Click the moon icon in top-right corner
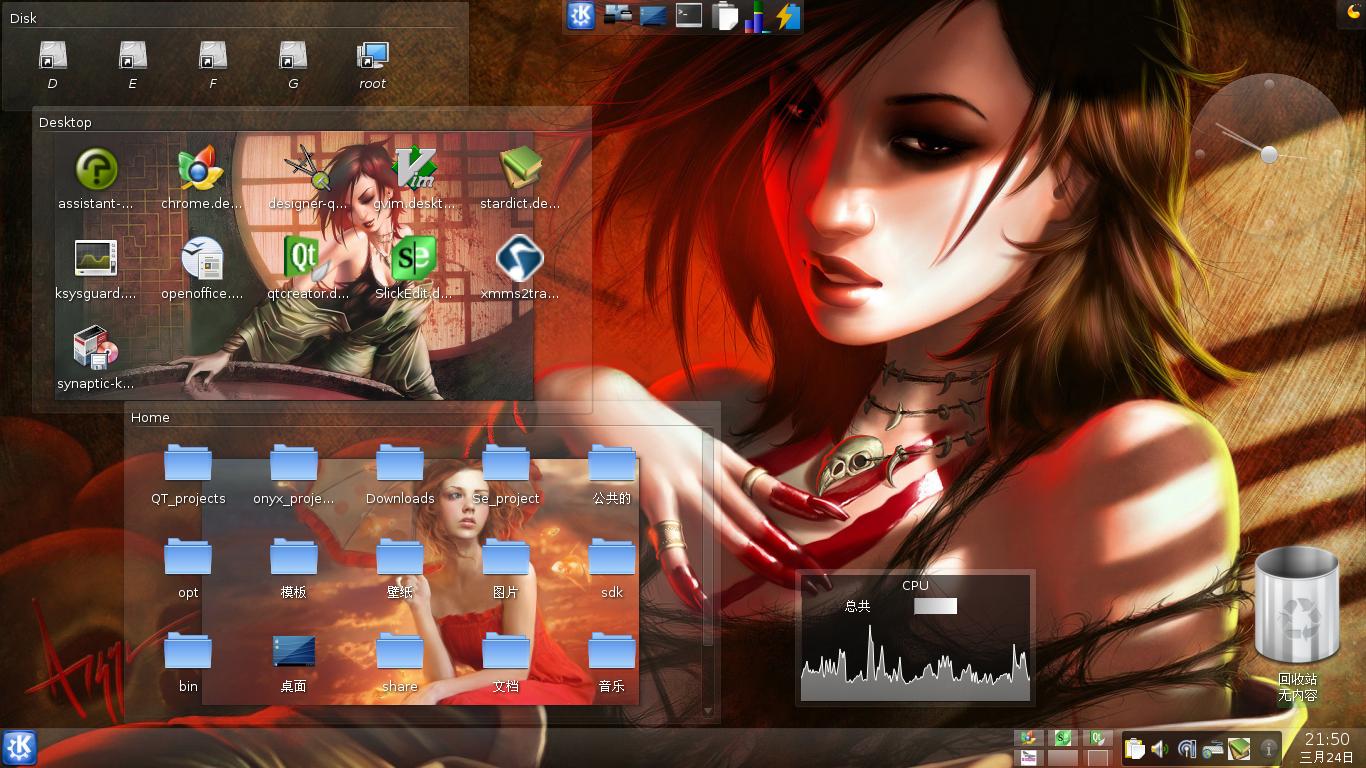This screenshot has height=768, width=1366. tap(1354, 12)
